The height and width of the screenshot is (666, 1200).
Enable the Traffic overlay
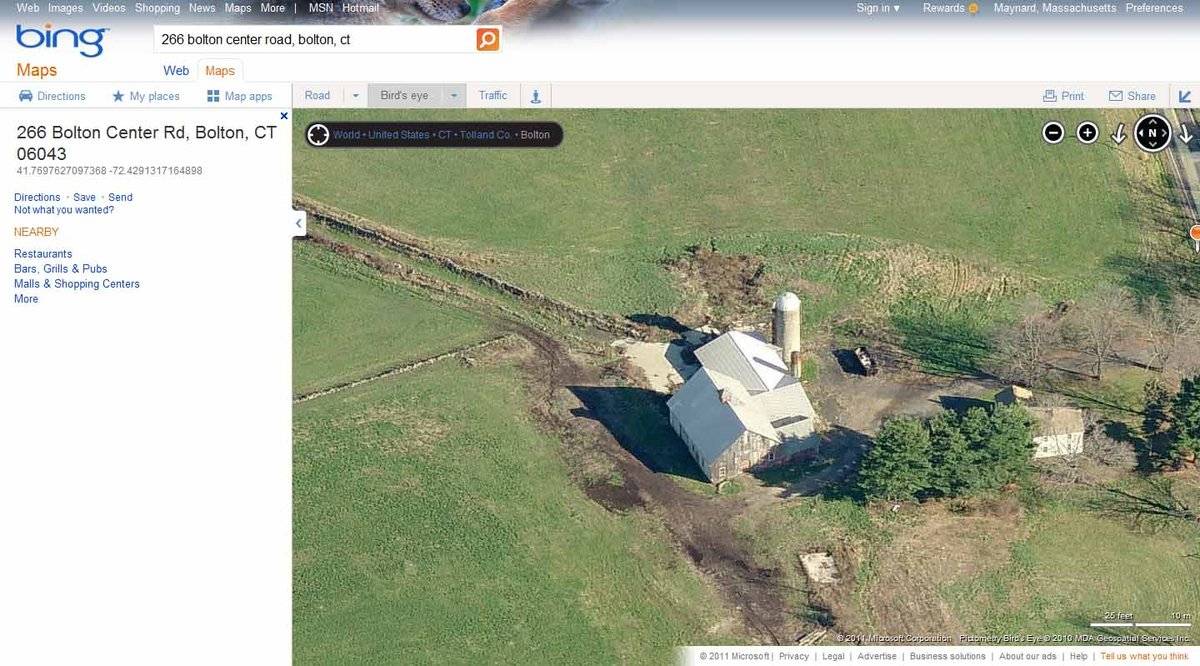[492, 94]
